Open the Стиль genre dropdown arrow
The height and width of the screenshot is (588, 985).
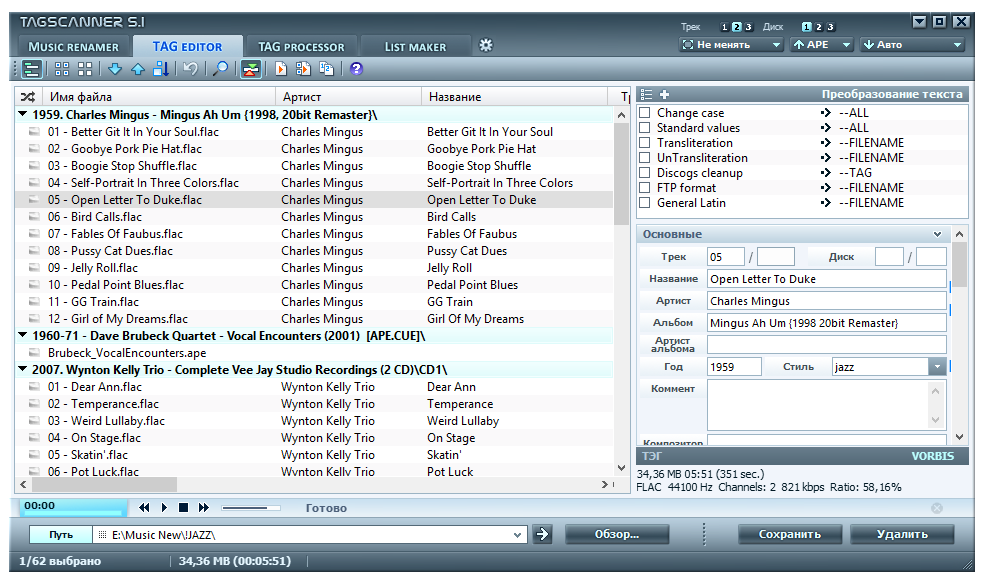937,367
